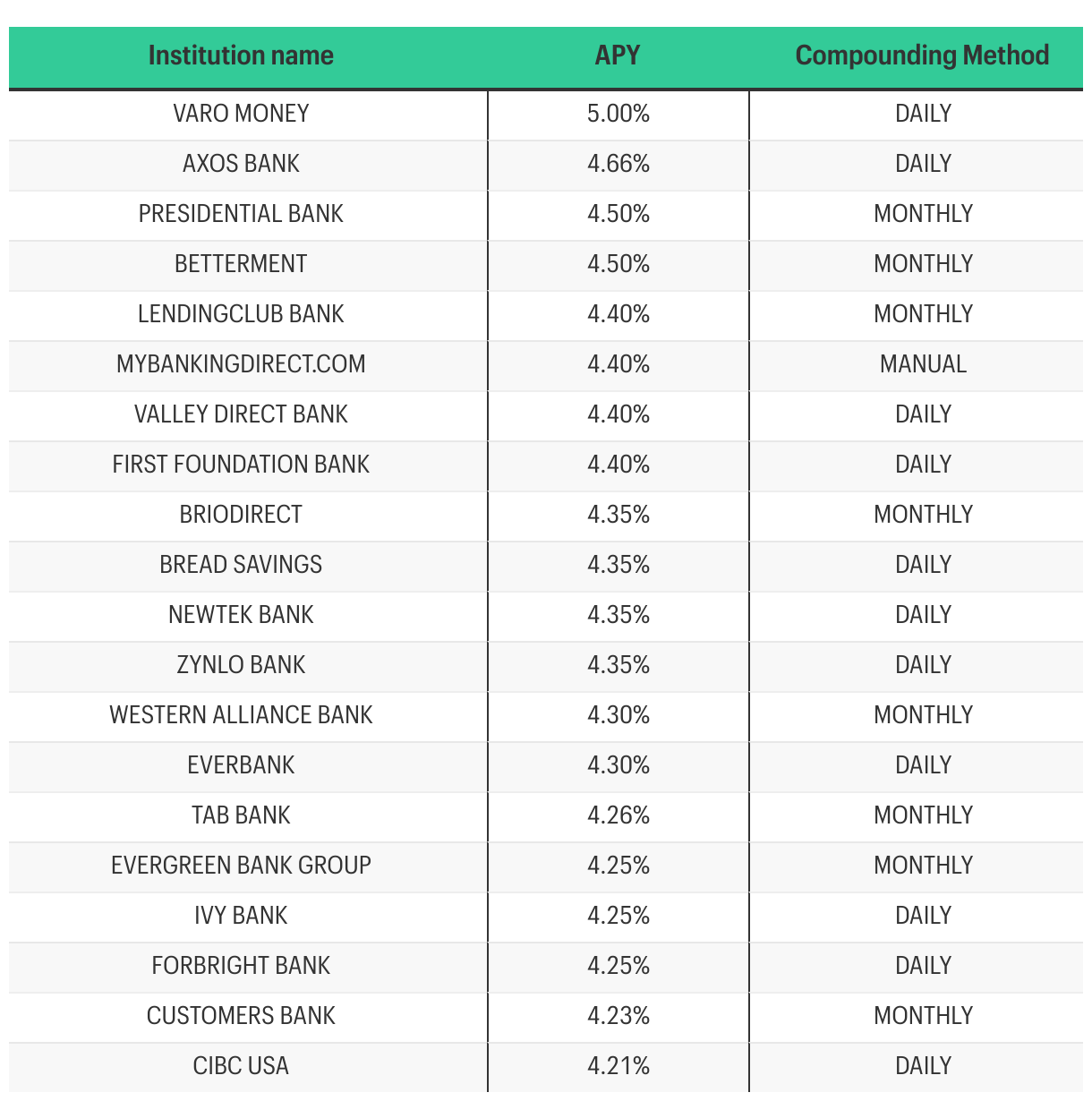Select the VARO MONEY institution name
Viewport: 1092px width, 1101px height.
[x=241, y=114]
